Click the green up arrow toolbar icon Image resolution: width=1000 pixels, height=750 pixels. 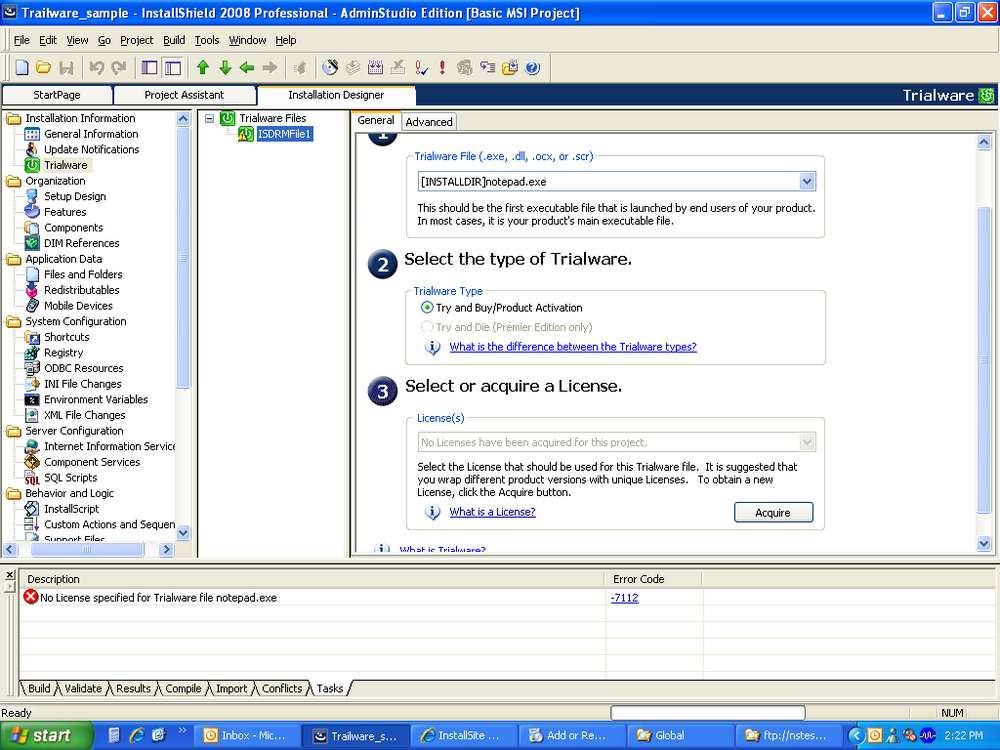tap(203, 68)
